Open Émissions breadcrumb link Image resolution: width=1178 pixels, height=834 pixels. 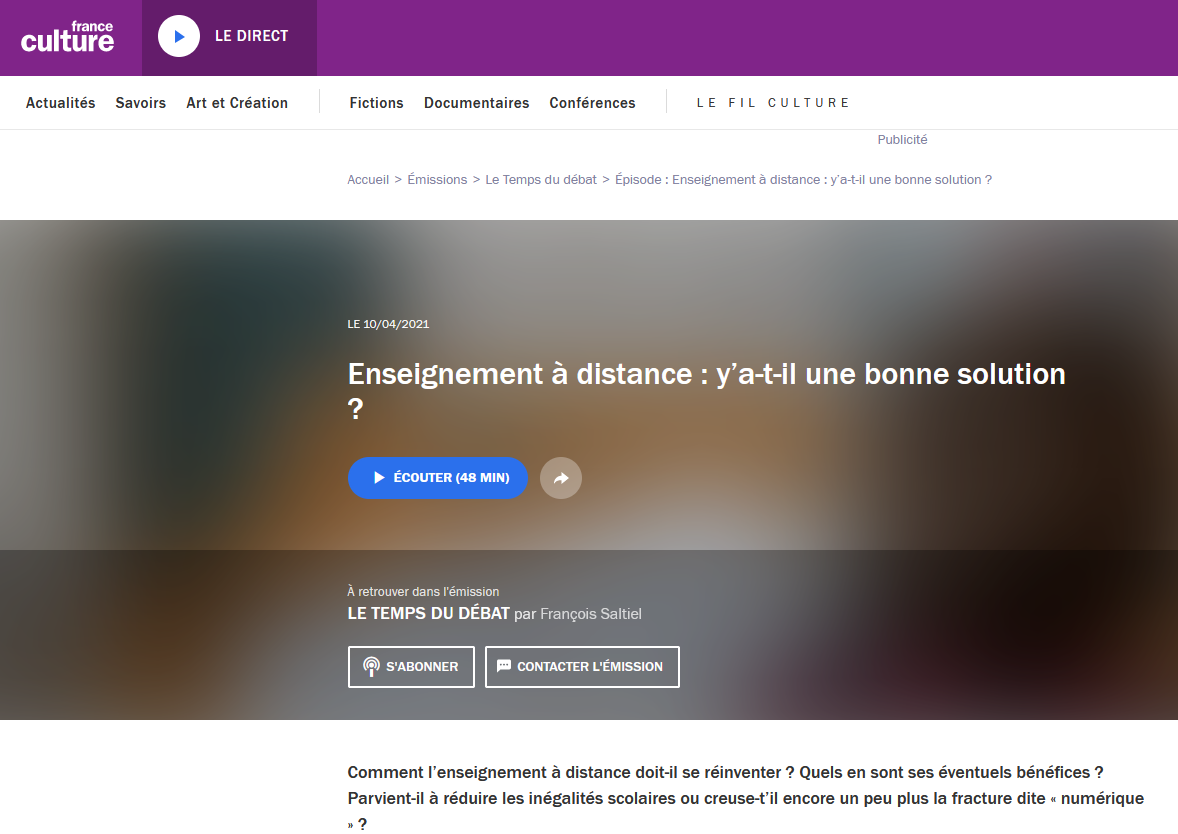click(437, 180)
